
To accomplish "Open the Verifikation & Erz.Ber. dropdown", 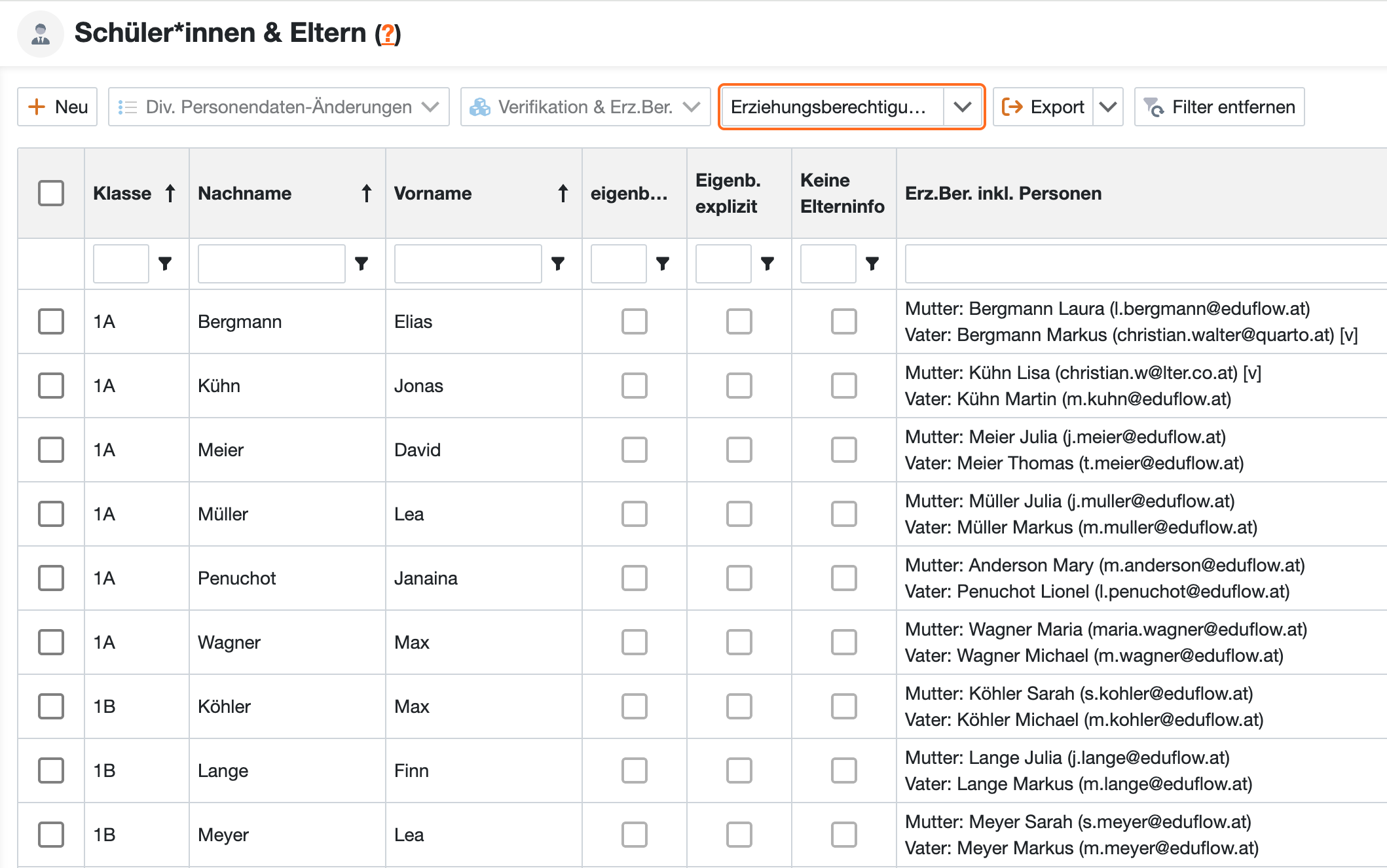I will tap(585, 107).
